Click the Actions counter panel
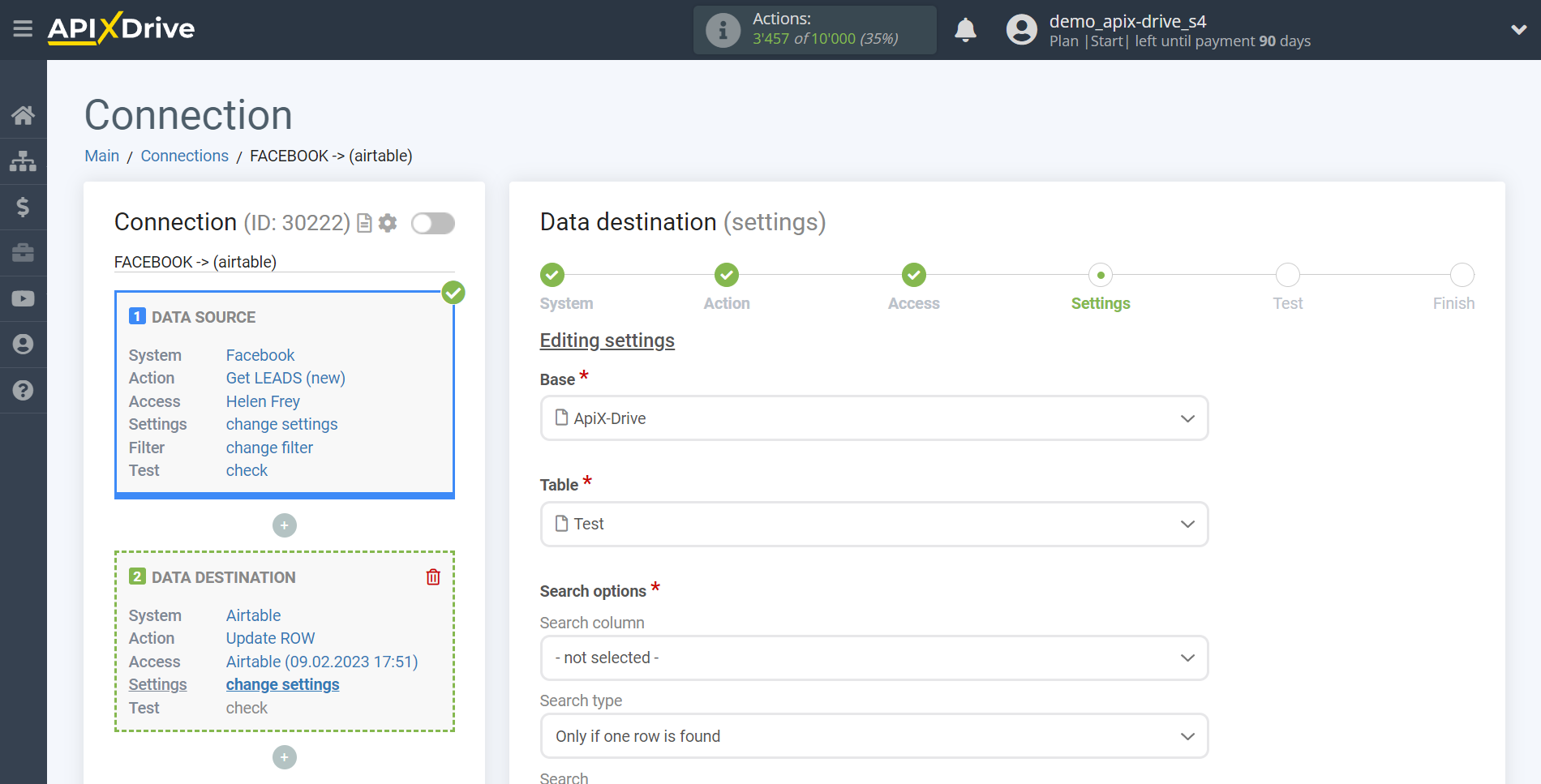This screenshot has width=1541, height=784. 814,30
